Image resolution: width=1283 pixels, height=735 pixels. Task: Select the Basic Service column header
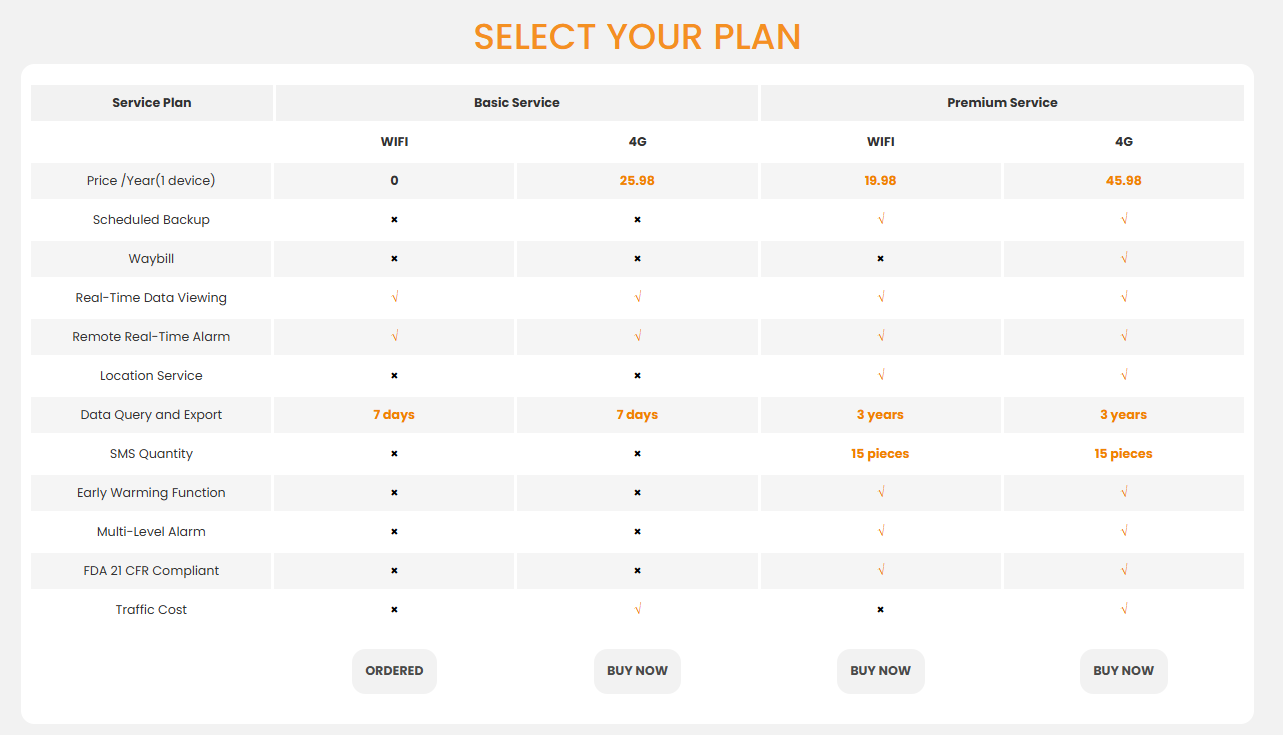click(516, 103)
